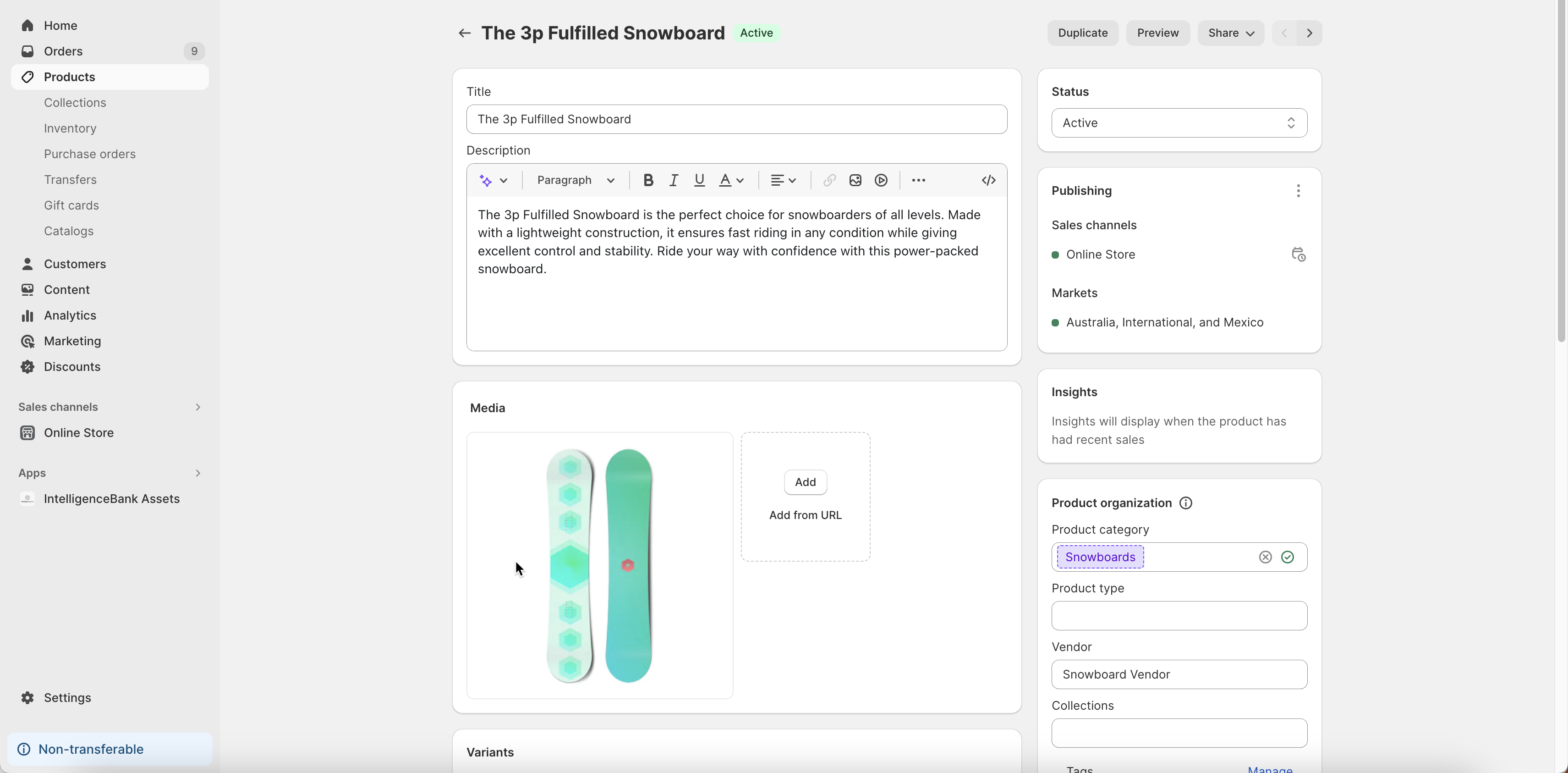Viewport: 1568px width, 773px height.
Task: Go to next product arrow
Action: 1310,33
